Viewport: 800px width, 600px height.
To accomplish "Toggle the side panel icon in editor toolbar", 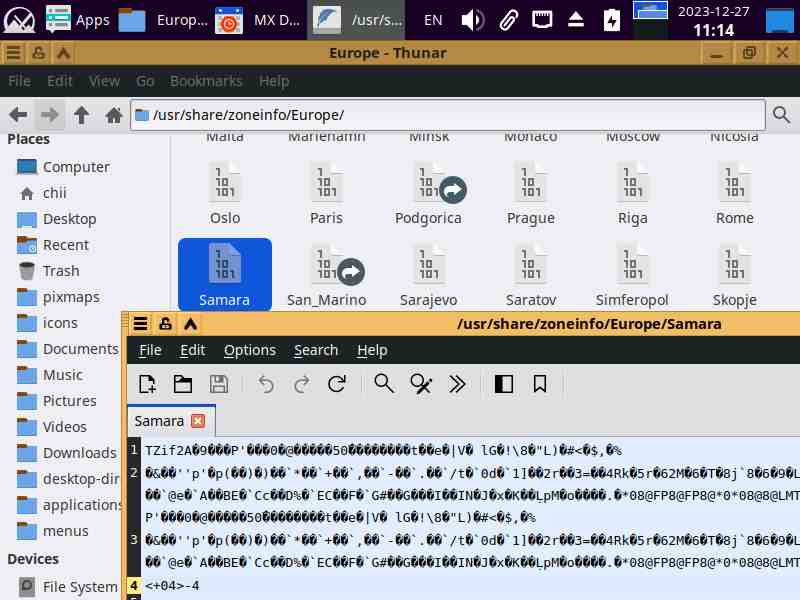I will click(504, 384).
